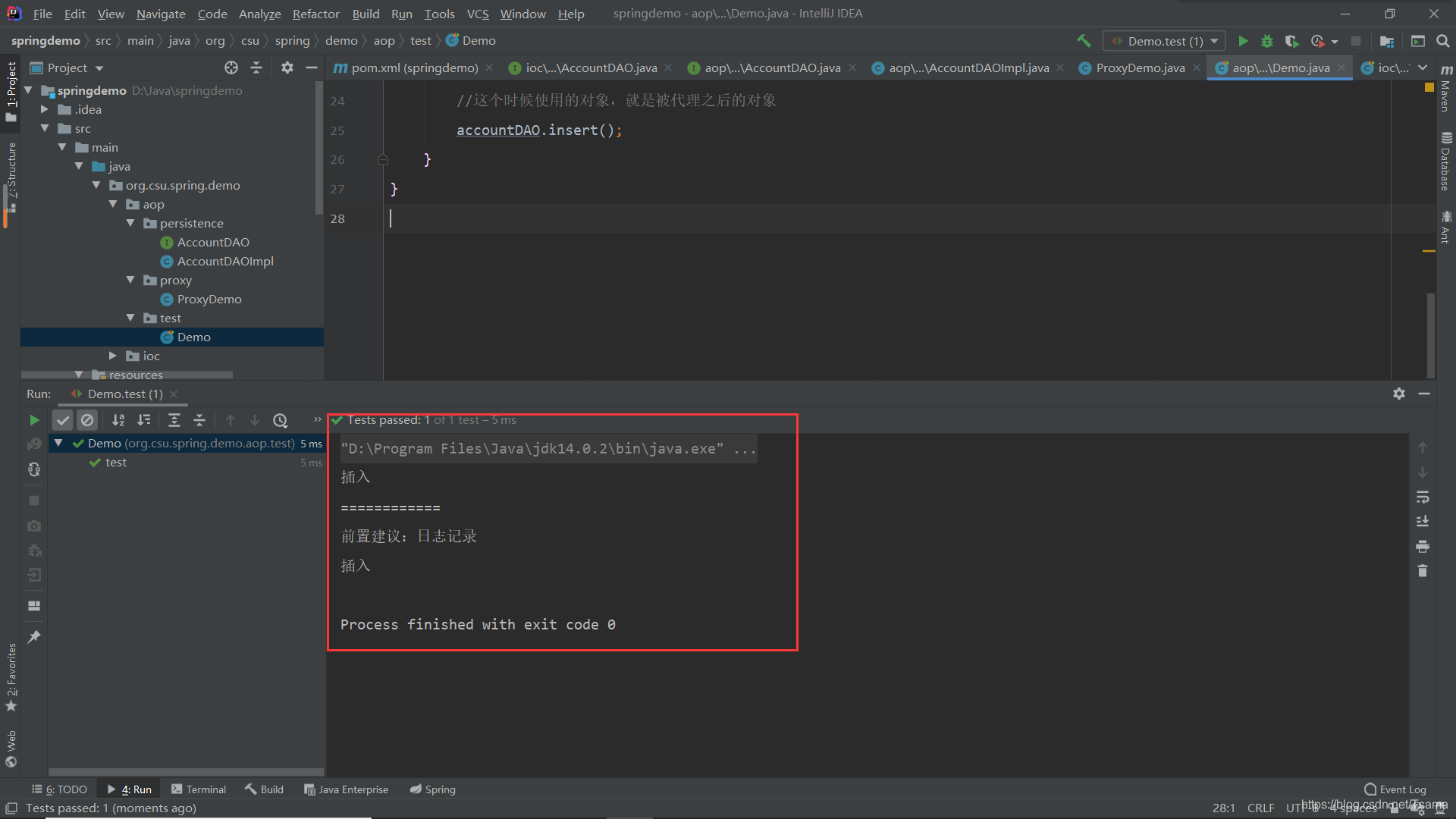Screen dimensions: 1456x819
Task: Close the Demo.test (1) run tab
Action: point(174,394)
